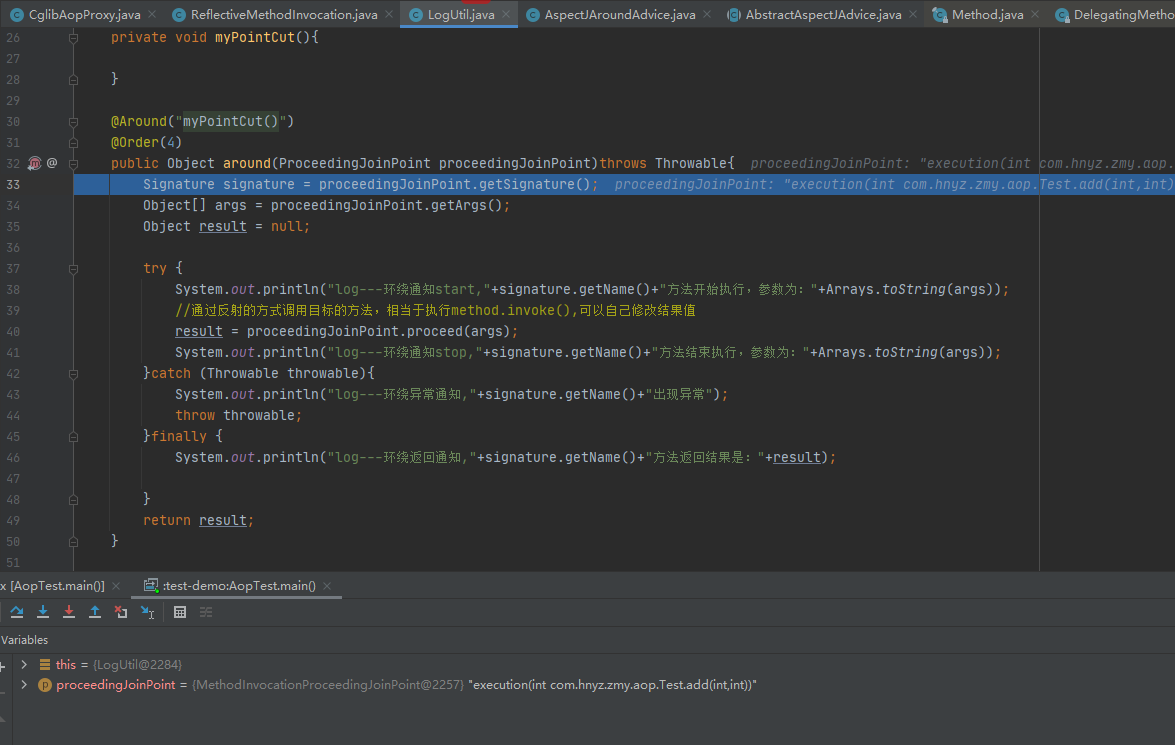
Task: Open the AbstractAspectJAdvice.java tab
Action: (824, 14)
